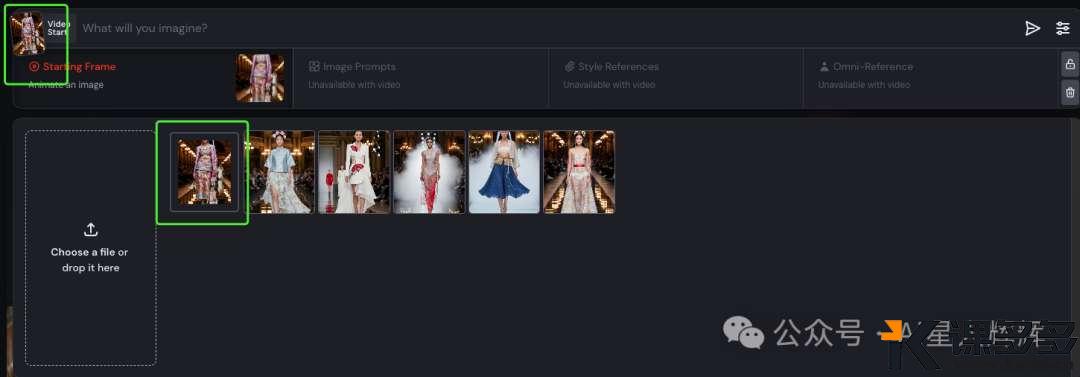Toggle the lock icon on the right edge
This screenshot has width=1080, height=377.
pyautogui.click(x=1070, y=64)
